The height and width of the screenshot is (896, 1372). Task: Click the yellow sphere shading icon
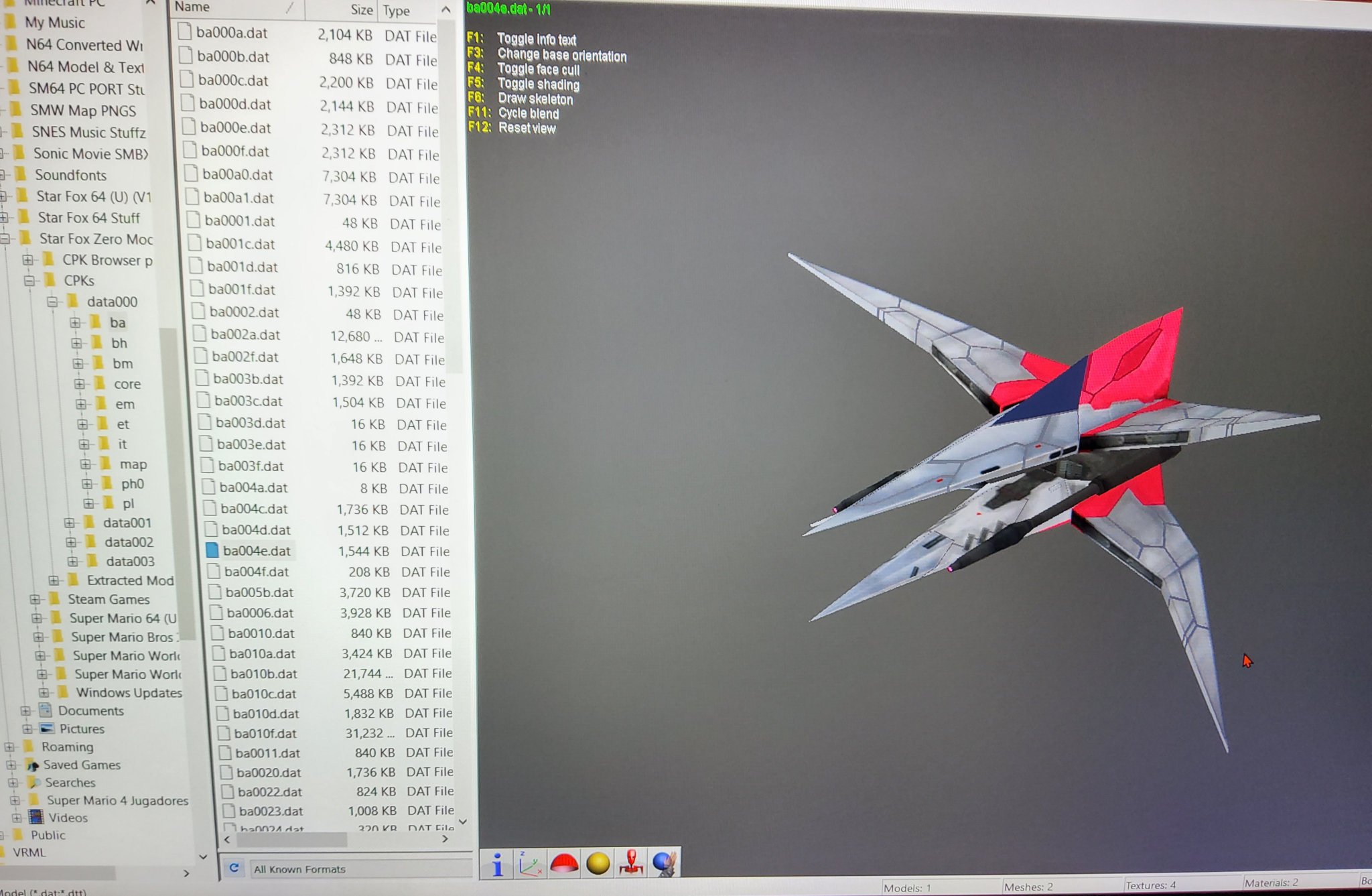tap(598, 863)
